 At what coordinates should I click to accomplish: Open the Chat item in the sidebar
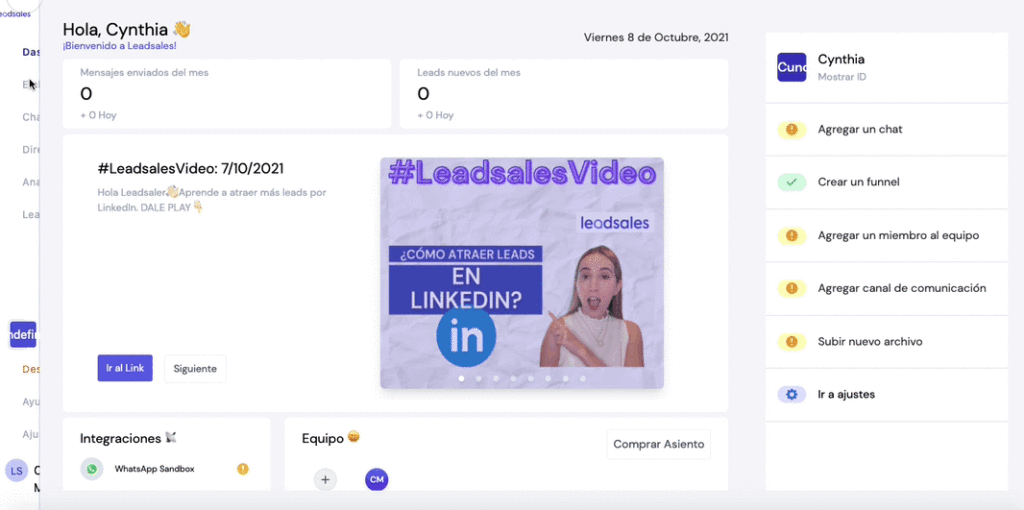pos(30,117)
